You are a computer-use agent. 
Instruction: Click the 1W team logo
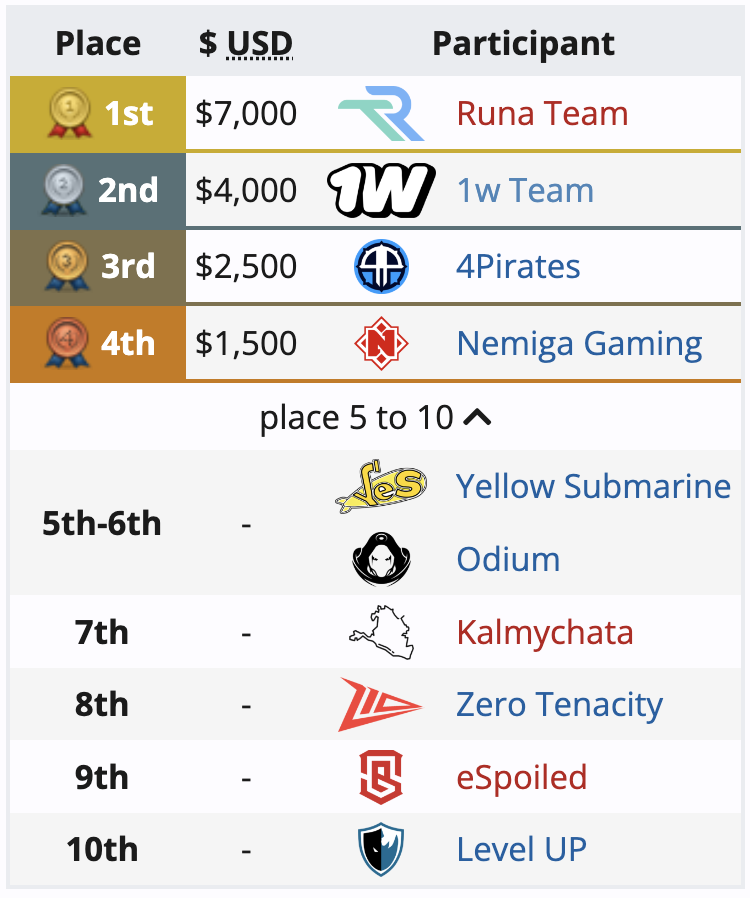tap(381, 190)
